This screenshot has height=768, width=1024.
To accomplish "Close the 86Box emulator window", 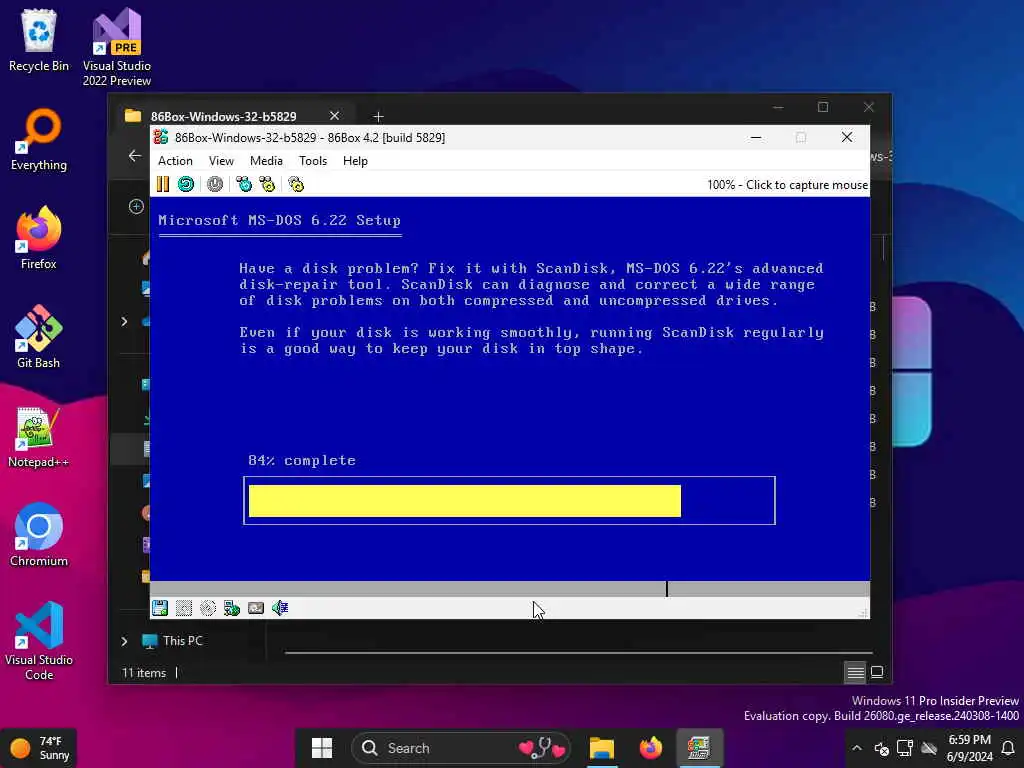I will click(x=846, y=137).
